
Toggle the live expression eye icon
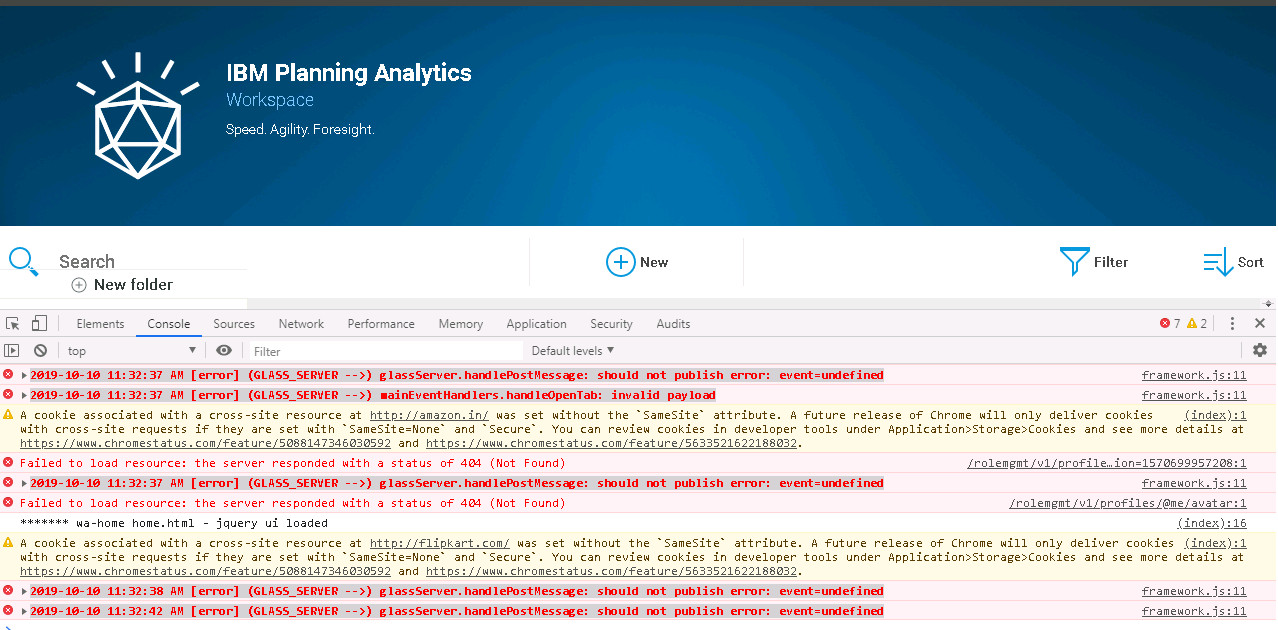pyautogui.click(x=224, y=350)
